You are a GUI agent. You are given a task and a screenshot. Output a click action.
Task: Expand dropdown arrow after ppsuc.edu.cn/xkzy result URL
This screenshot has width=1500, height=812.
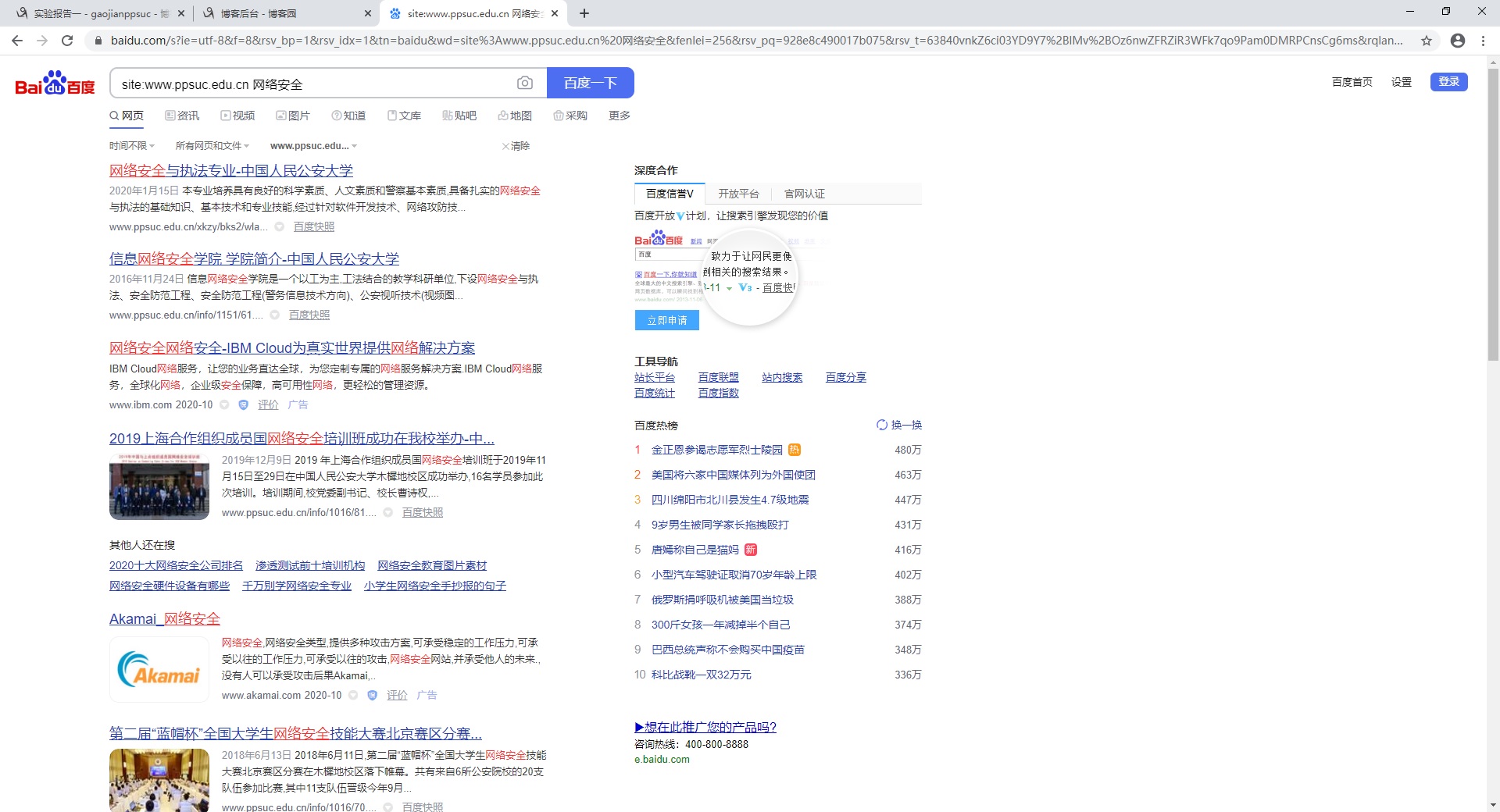[x=279, y=226]
